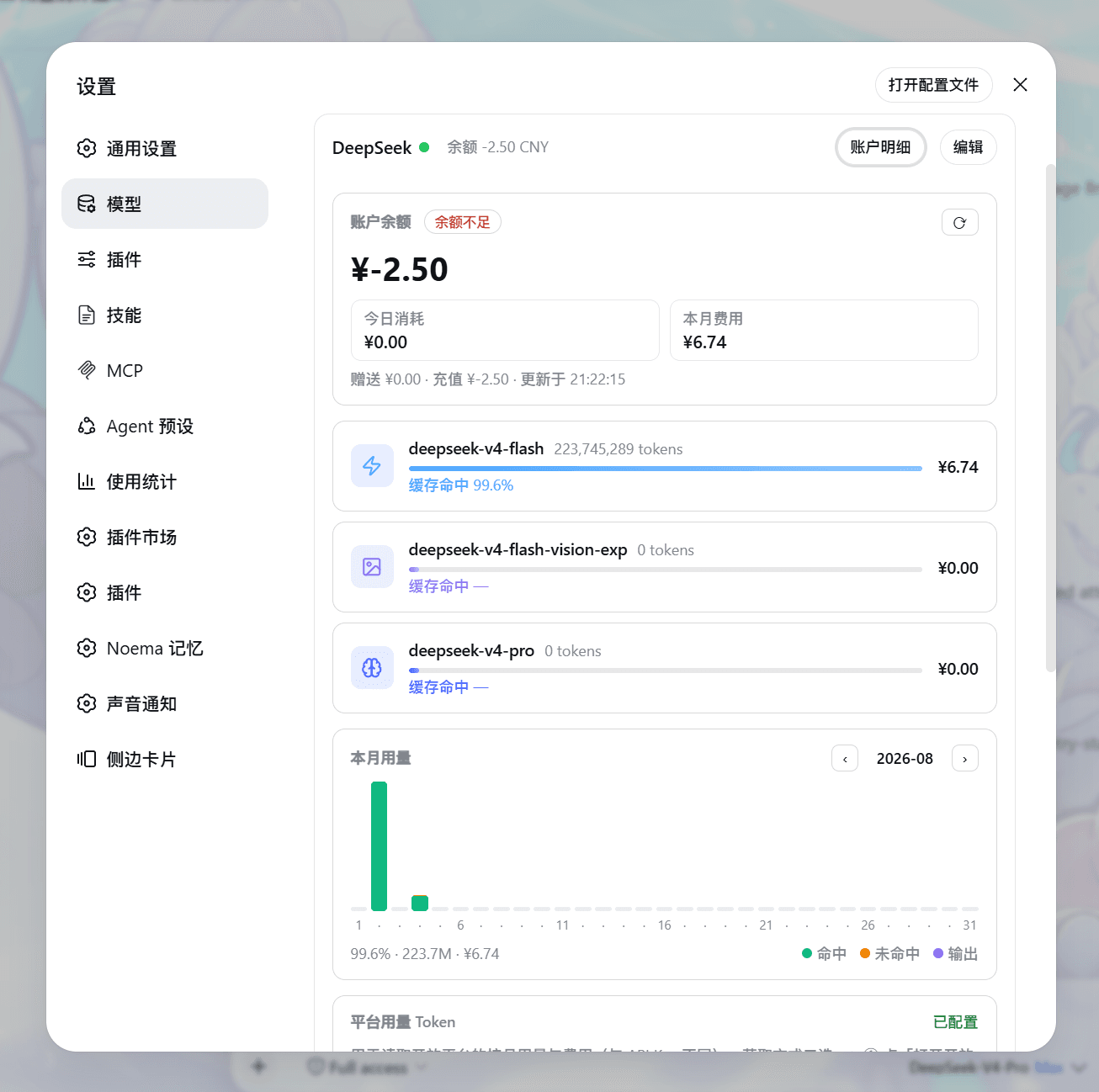Click the green status dot next to DeepSeek
1099x1092 pixels.
coord(424,147)
